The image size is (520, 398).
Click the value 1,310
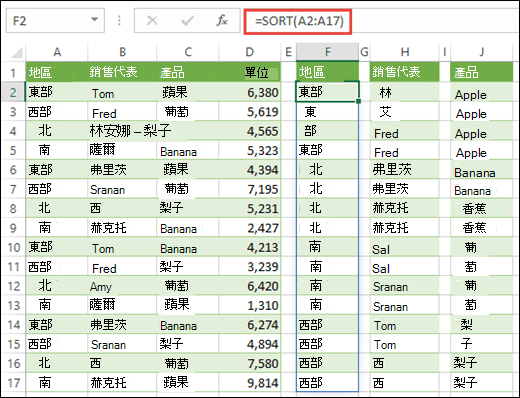[x=263, y=305]
